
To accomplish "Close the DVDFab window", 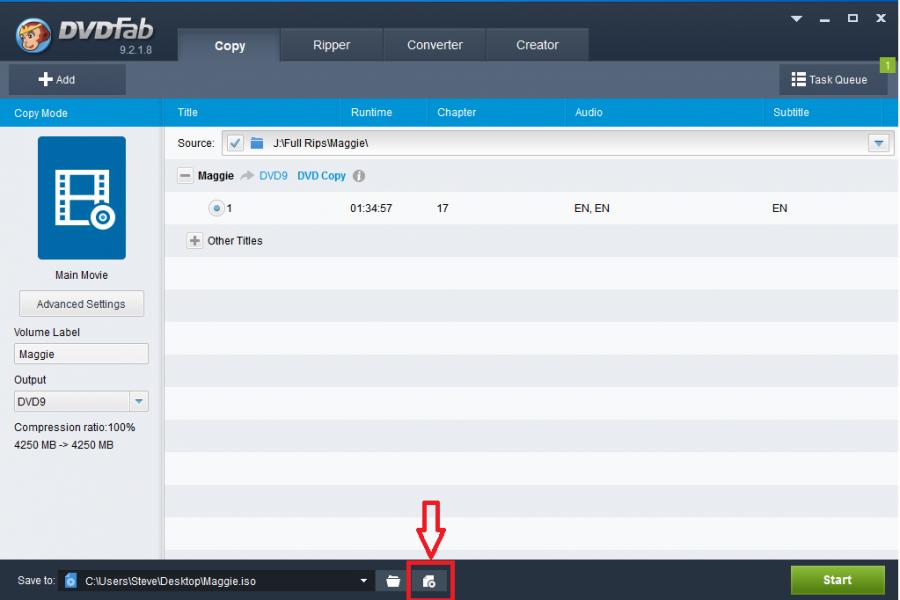I will (x=880, y=18).
